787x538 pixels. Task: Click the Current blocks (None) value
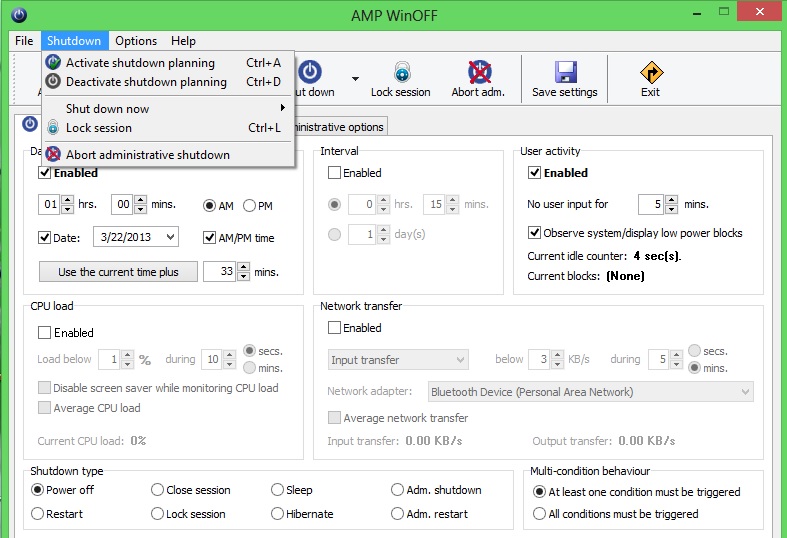coord(625,276)
